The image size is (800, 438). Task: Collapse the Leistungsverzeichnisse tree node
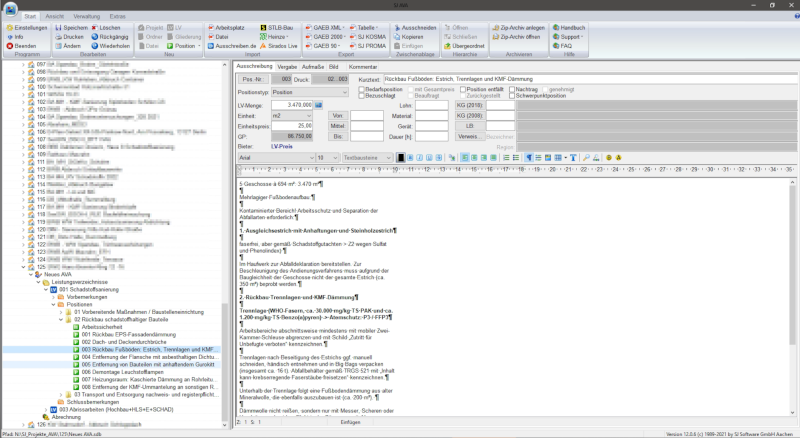pos(39,282)
